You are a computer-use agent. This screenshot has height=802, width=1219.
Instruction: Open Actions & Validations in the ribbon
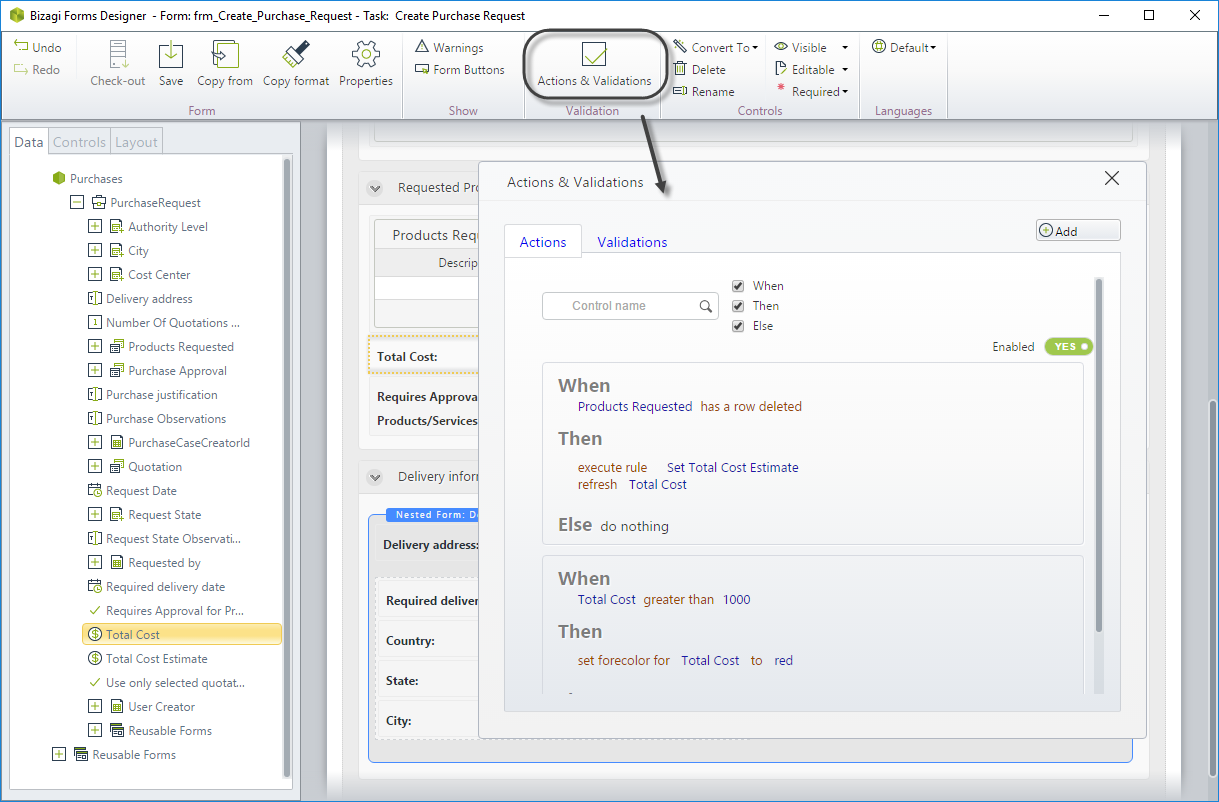594,64
